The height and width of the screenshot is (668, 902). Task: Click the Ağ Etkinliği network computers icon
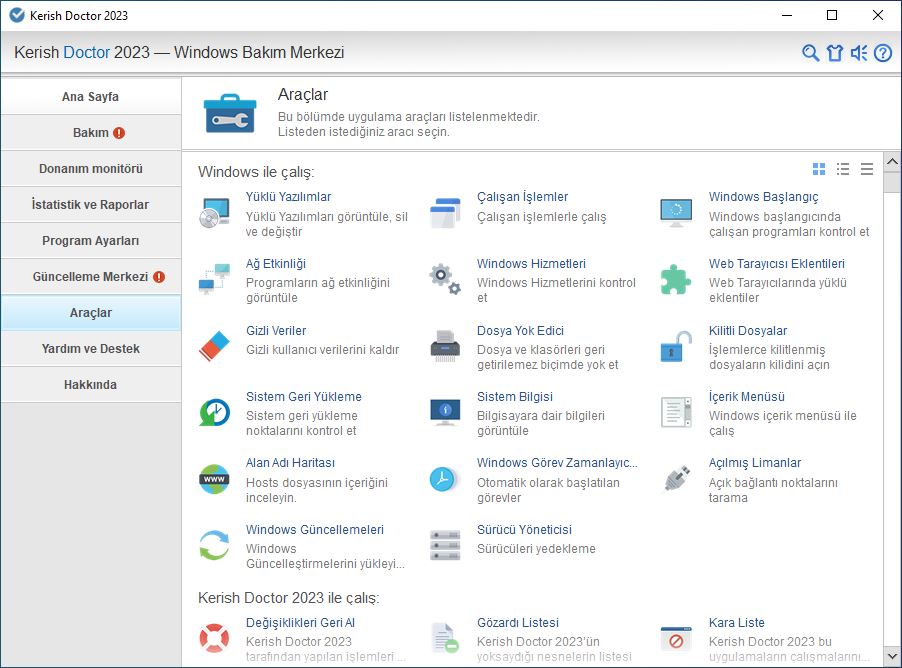pos(214,279)
